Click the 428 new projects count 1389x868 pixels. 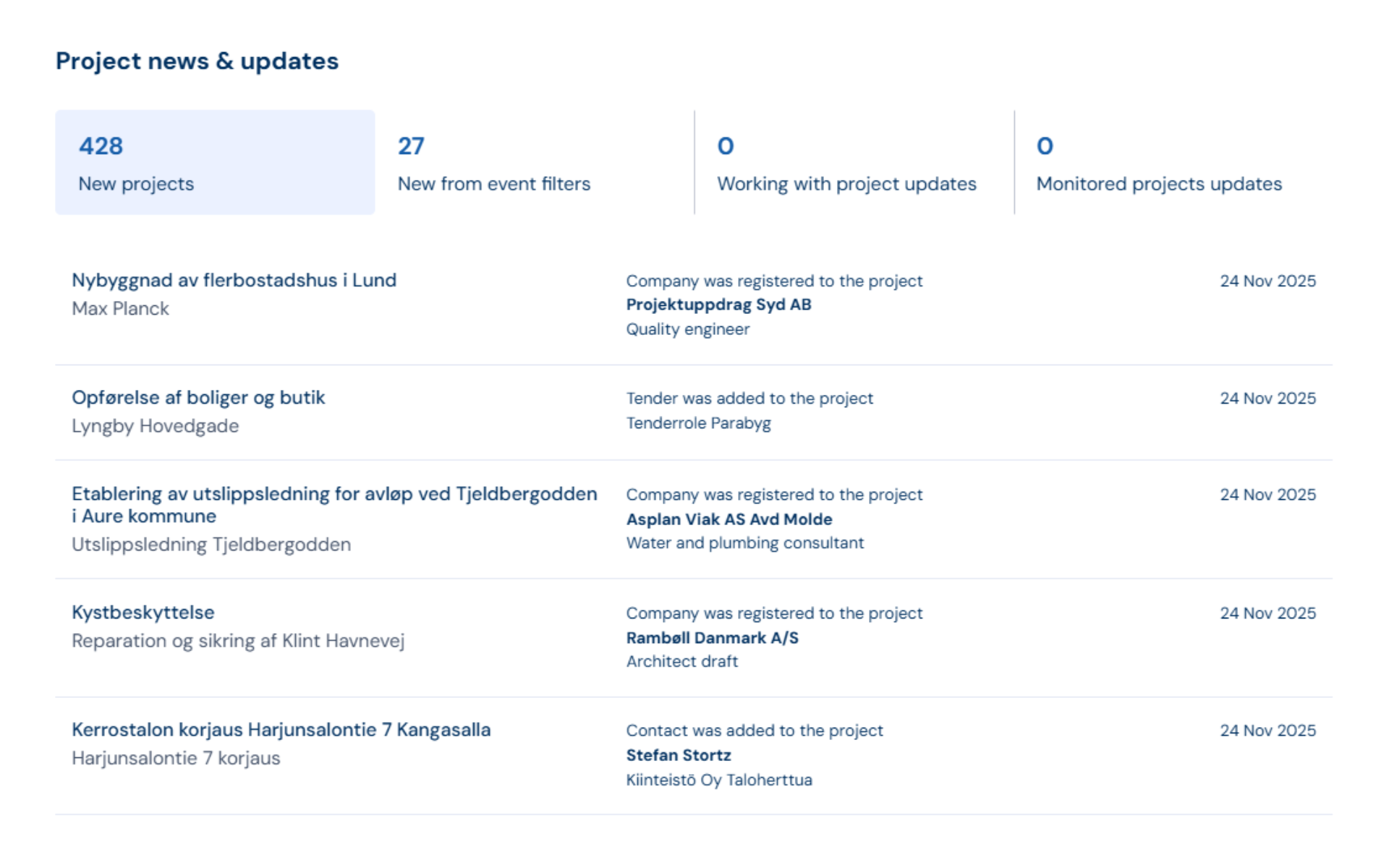tap(101, 146)
